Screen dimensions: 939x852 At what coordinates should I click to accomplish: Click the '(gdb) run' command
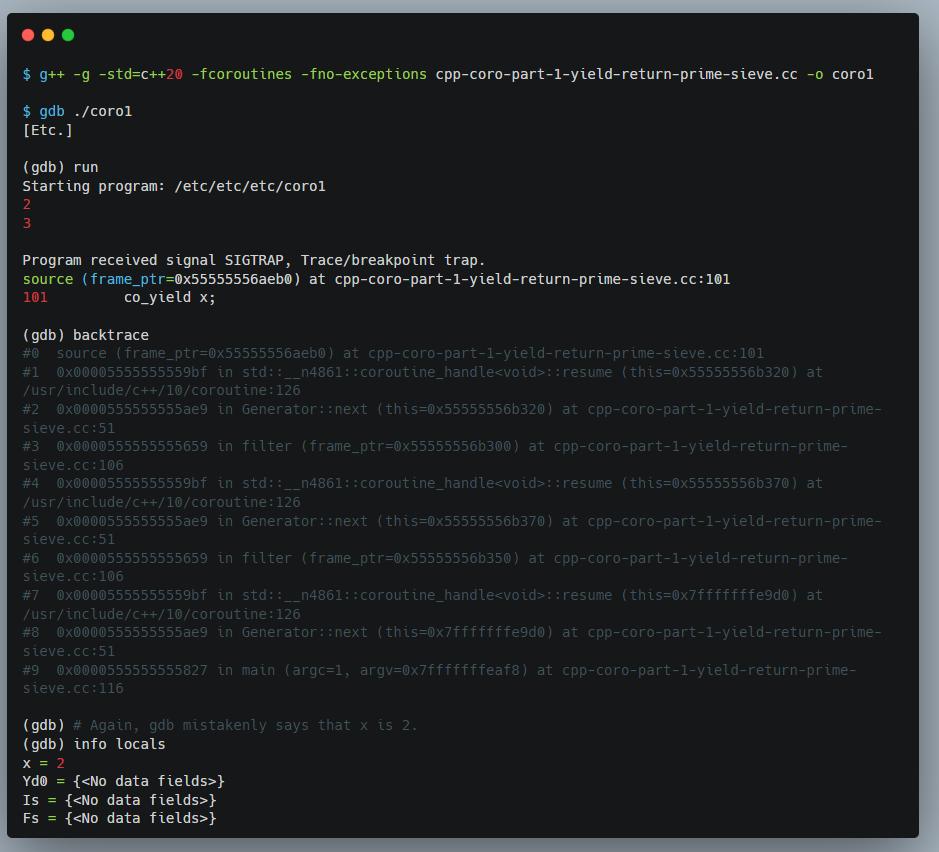click(60, 167)
